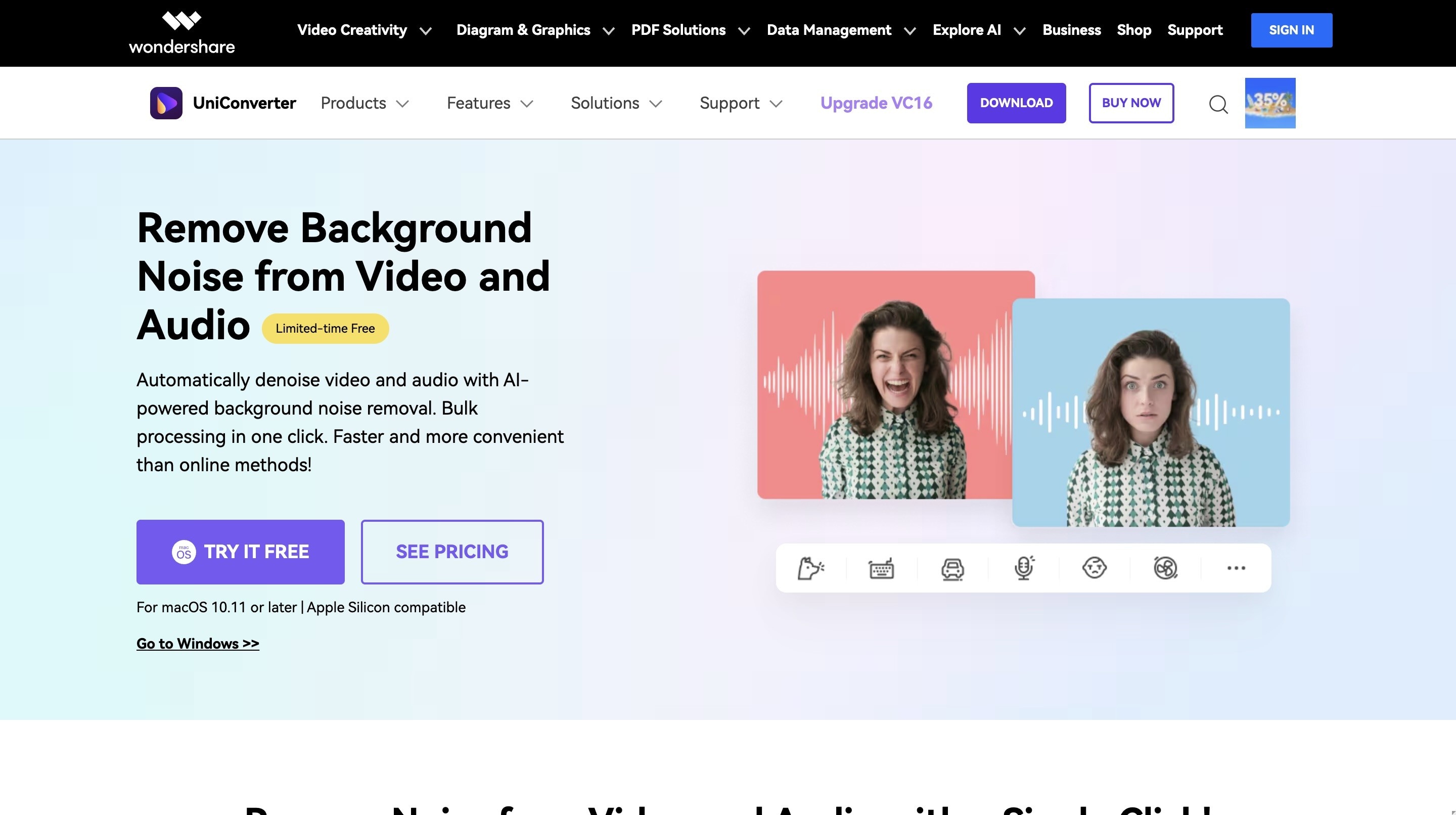Open the Diagram & Graphics menu

click(523, 30)
